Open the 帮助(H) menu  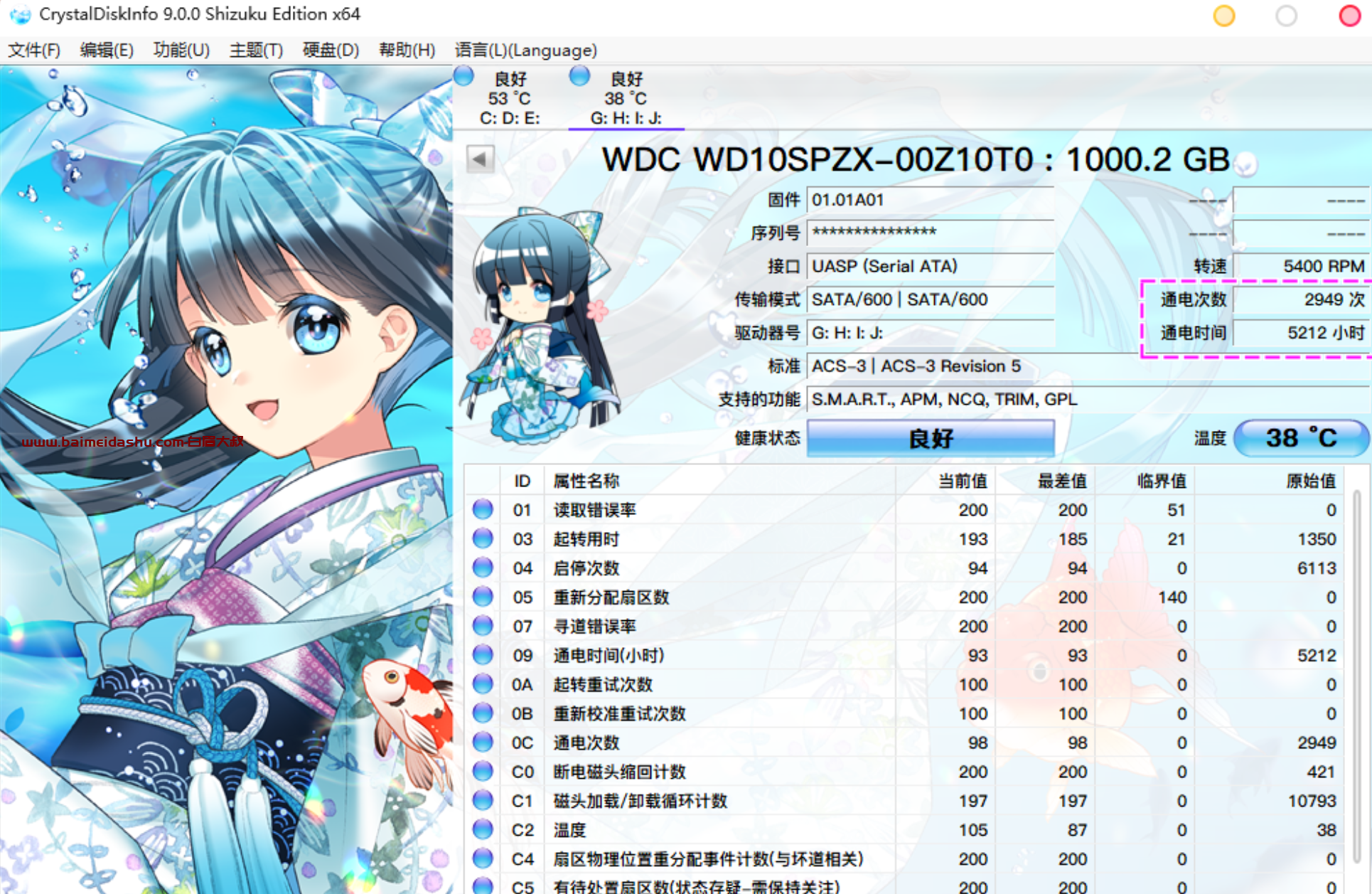(407, 50)
